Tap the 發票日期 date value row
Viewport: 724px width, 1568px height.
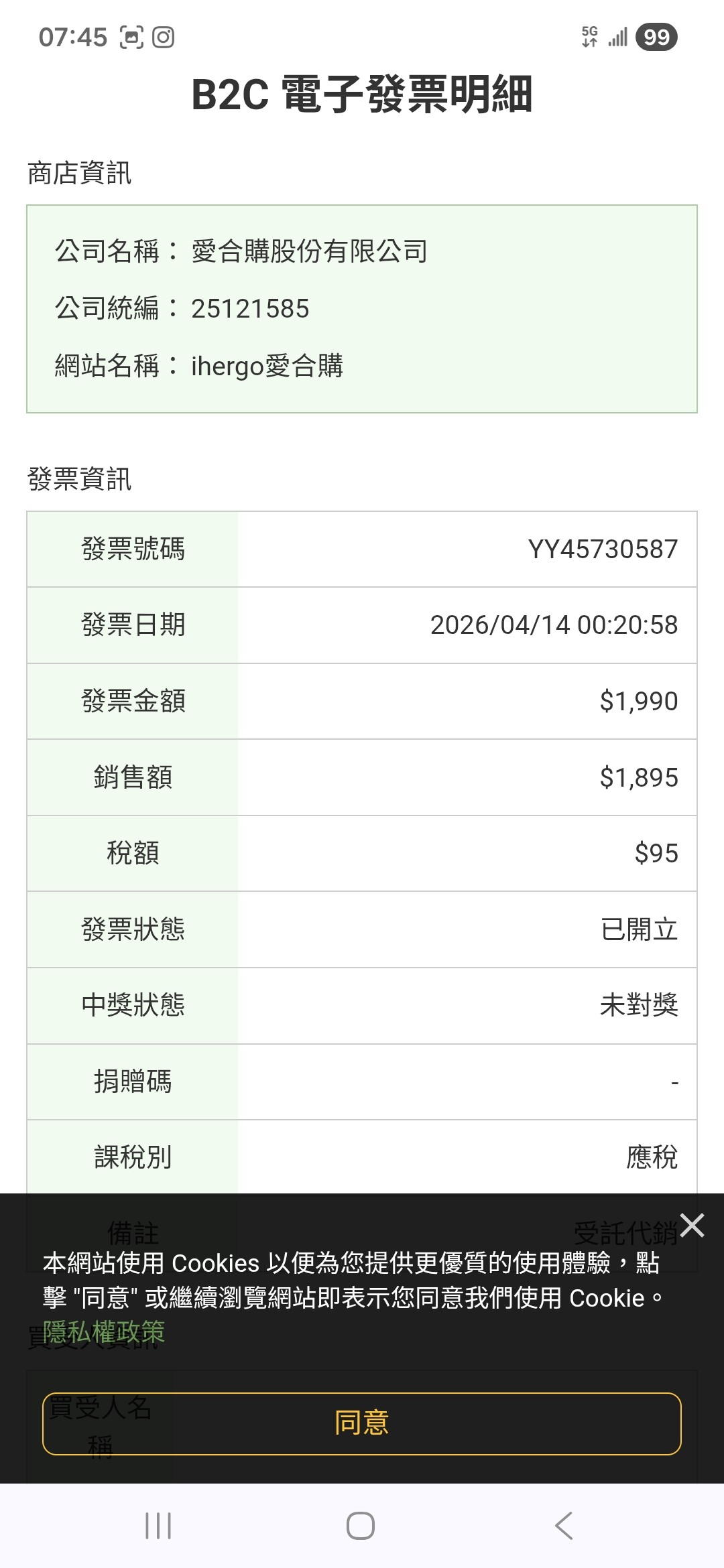[x=467, y=625]
